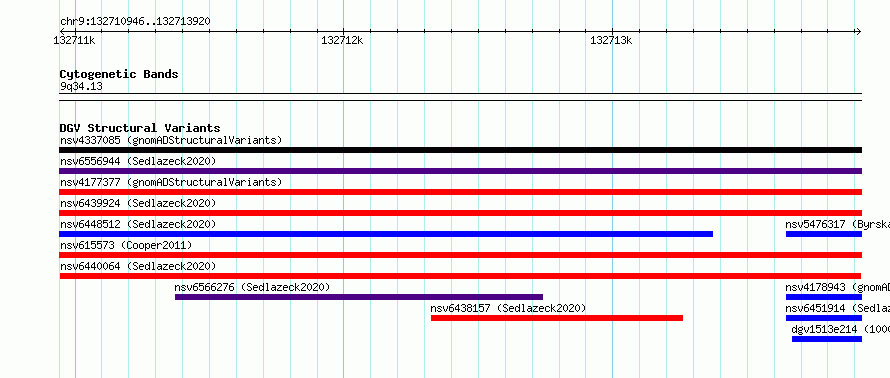
Task: Click the red nsv6440064 variant bar
Action: (460, 276)
